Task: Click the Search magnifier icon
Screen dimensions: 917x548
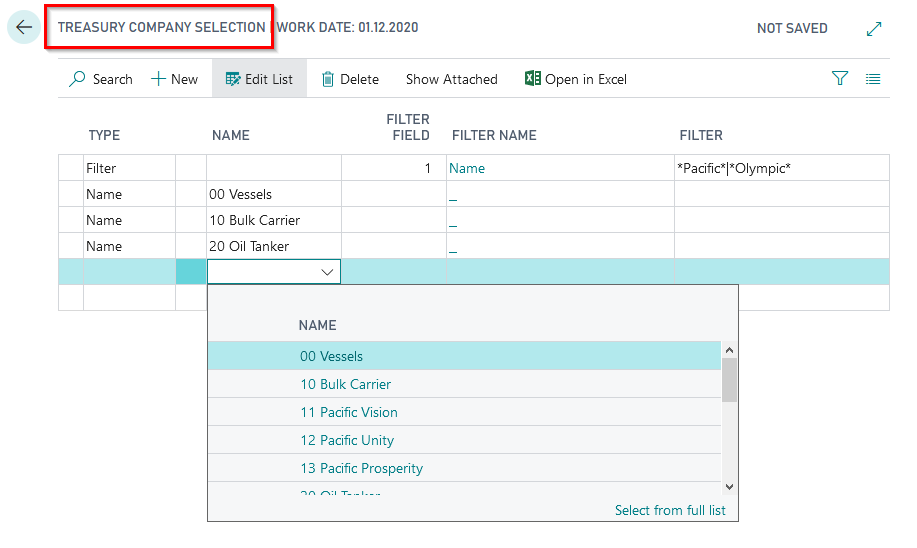Action: click(x=77, y=79)
